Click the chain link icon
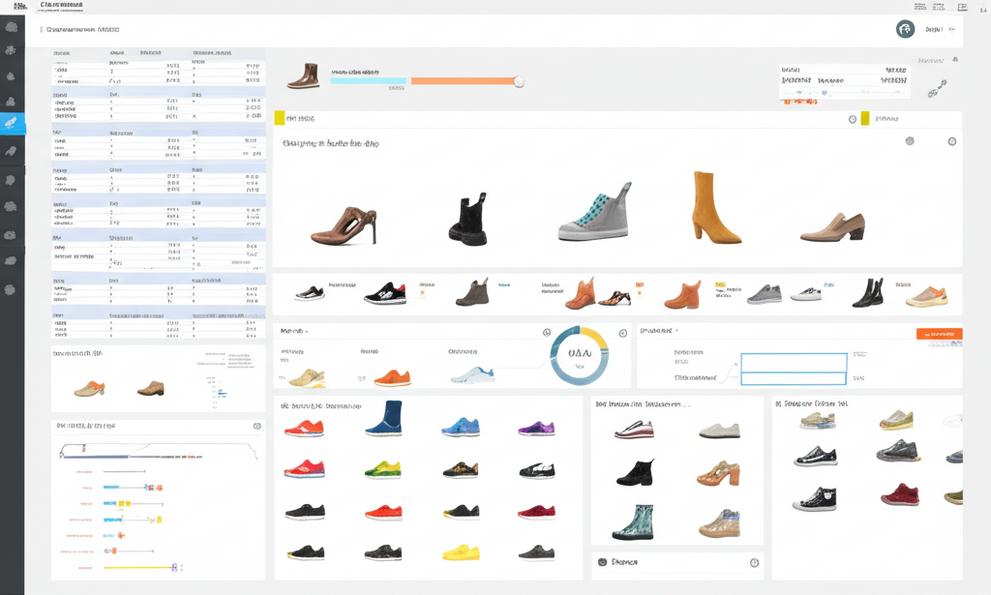The image size is (991, 595). tap(936, 89)
